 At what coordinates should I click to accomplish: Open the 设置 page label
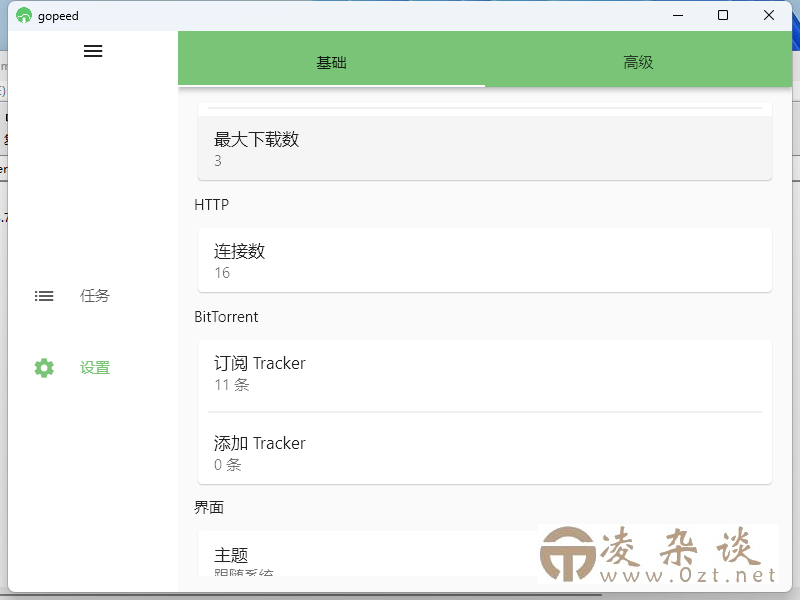point(95,368)
